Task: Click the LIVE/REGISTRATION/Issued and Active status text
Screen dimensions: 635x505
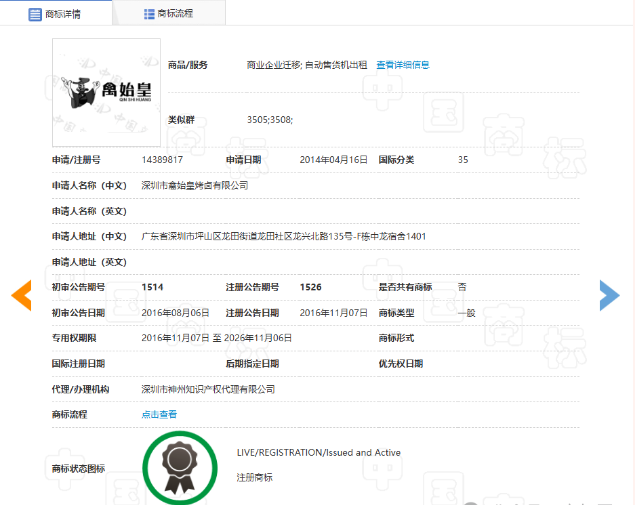Action: 318,453
